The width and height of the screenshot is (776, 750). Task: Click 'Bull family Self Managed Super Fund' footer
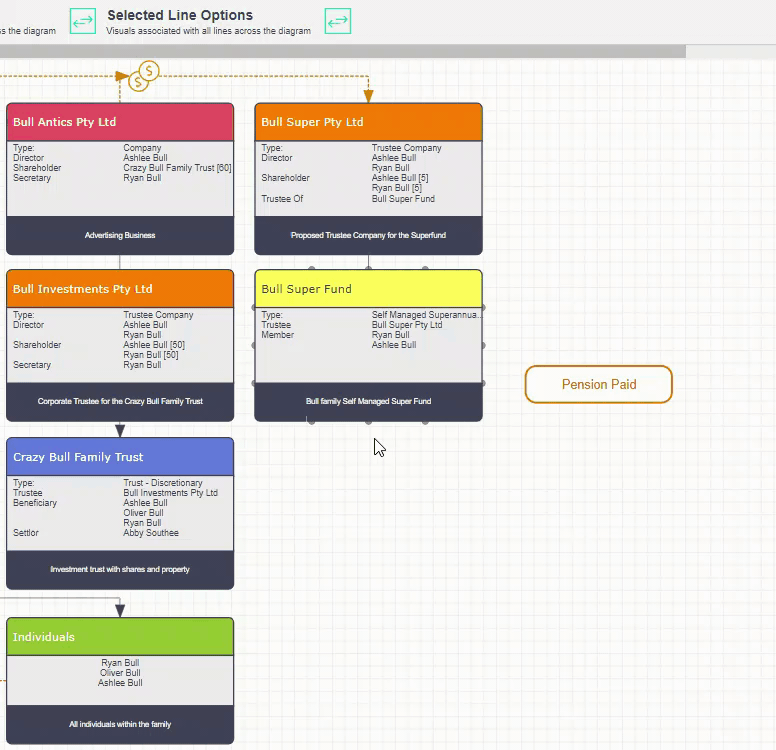[x=368, y=401]
